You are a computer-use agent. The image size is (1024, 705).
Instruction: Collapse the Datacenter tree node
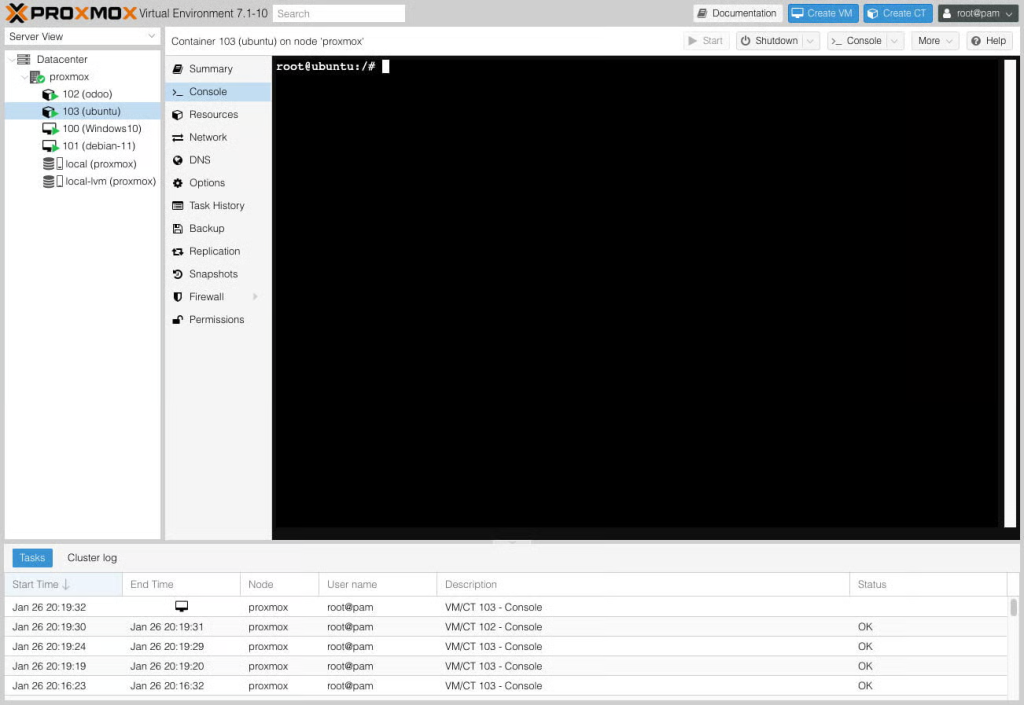pyautogui.click(x=11, y=59)
